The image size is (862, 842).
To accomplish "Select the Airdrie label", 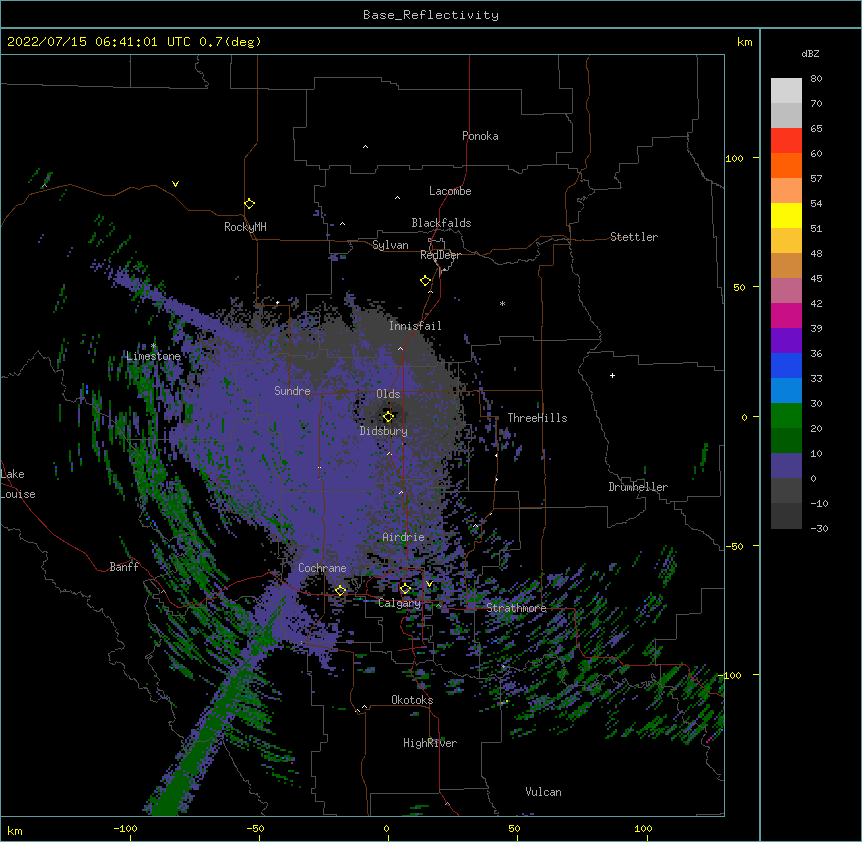I will 403,537.
